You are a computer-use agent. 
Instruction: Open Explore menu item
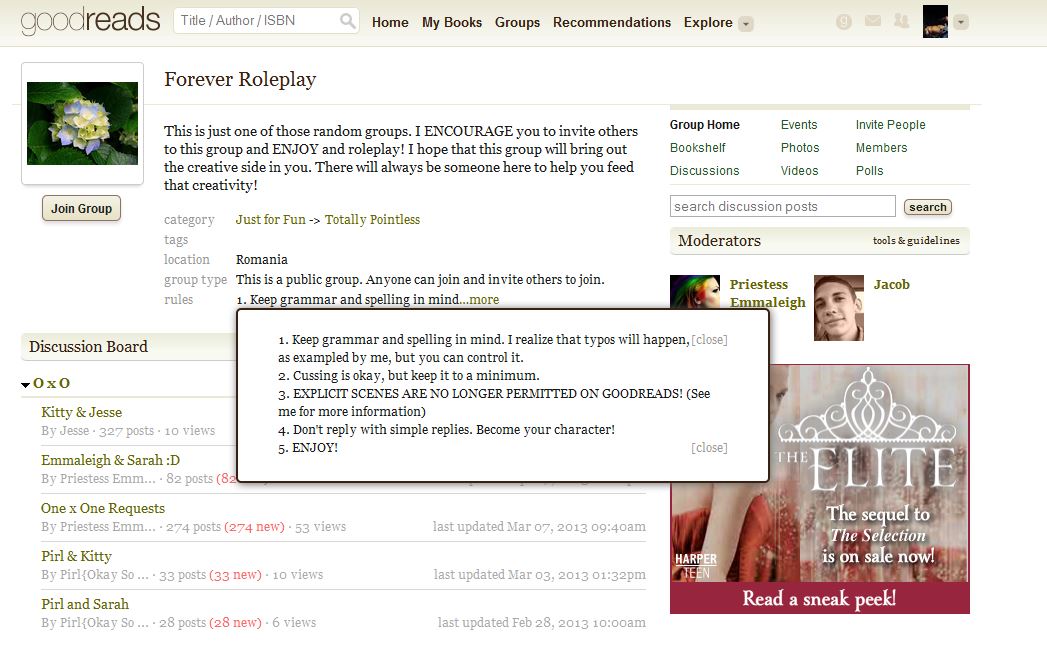[708, 22]
